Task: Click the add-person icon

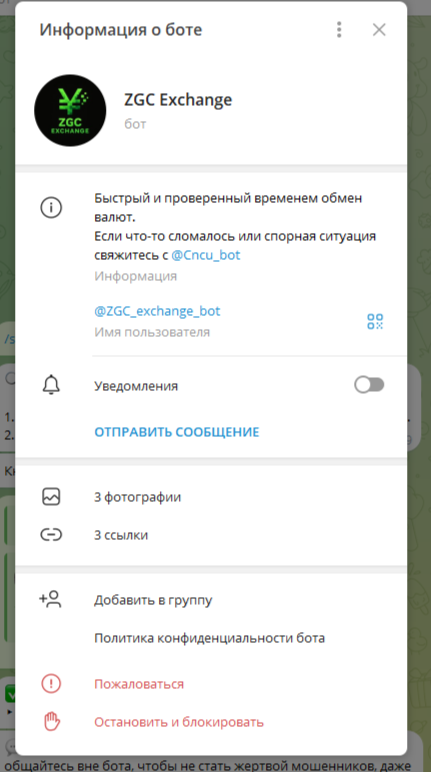Action: coord(50,600)
